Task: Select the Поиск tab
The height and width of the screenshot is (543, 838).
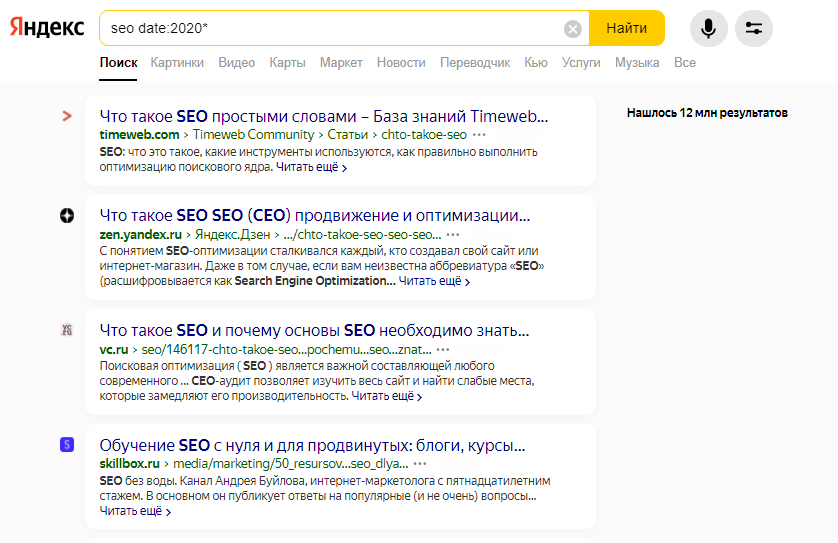Action: 118,63
